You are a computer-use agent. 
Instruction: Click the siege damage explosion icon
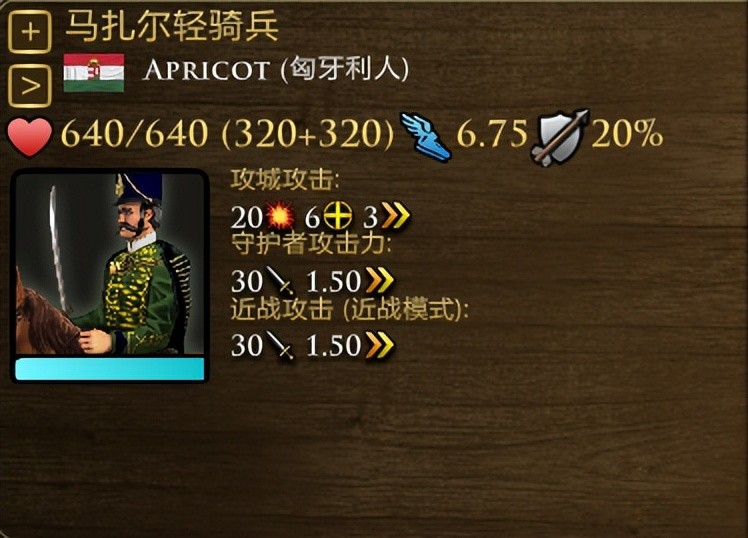[x=281, y=217]
